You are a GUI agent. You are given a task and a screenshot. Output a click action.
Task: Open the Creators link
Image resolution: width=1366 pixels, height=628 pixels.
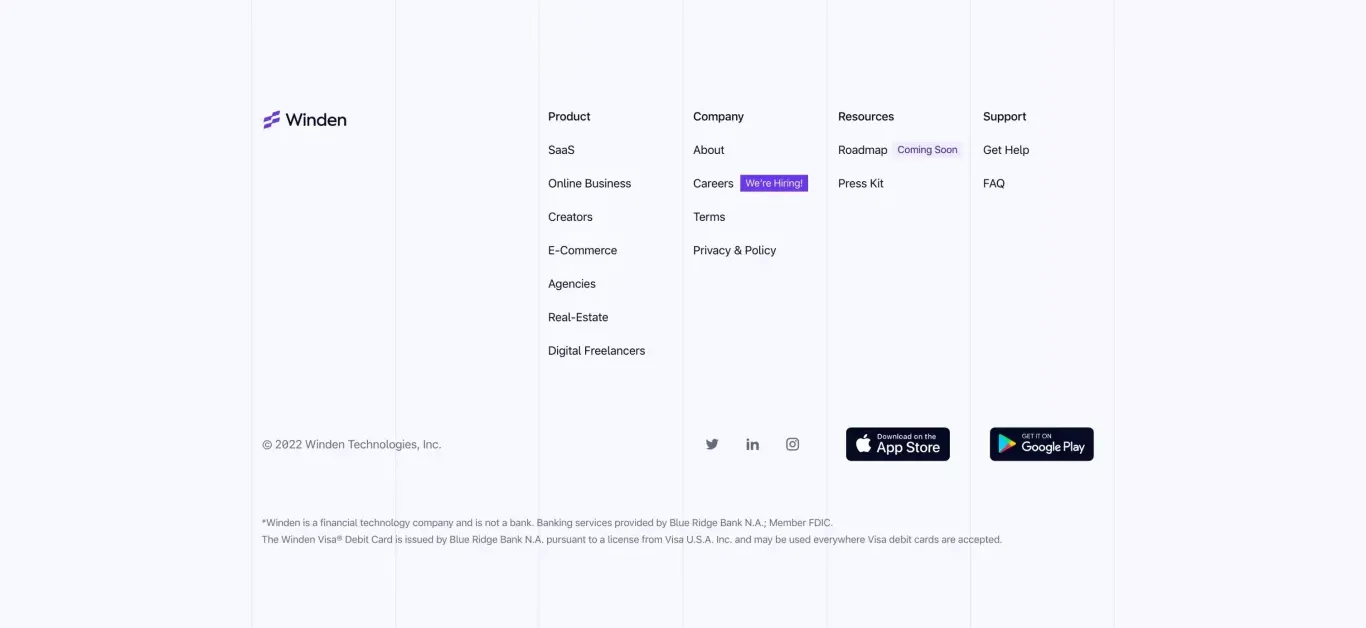[x=570, y=217]
